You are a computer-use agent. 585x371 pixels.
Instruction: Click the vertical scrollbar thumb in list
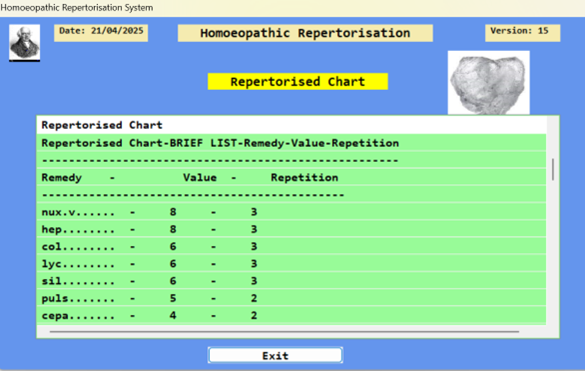[x=553, y=169]
